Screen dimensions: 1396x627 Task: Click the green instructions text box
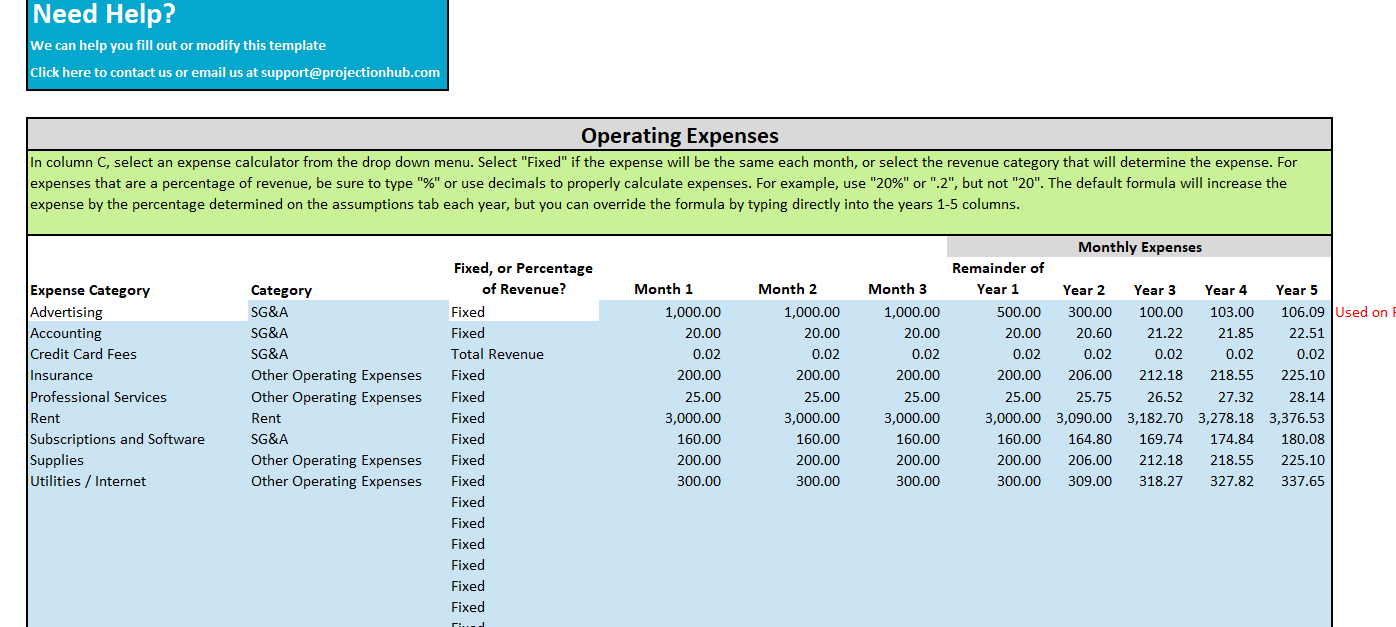[679, 192]
